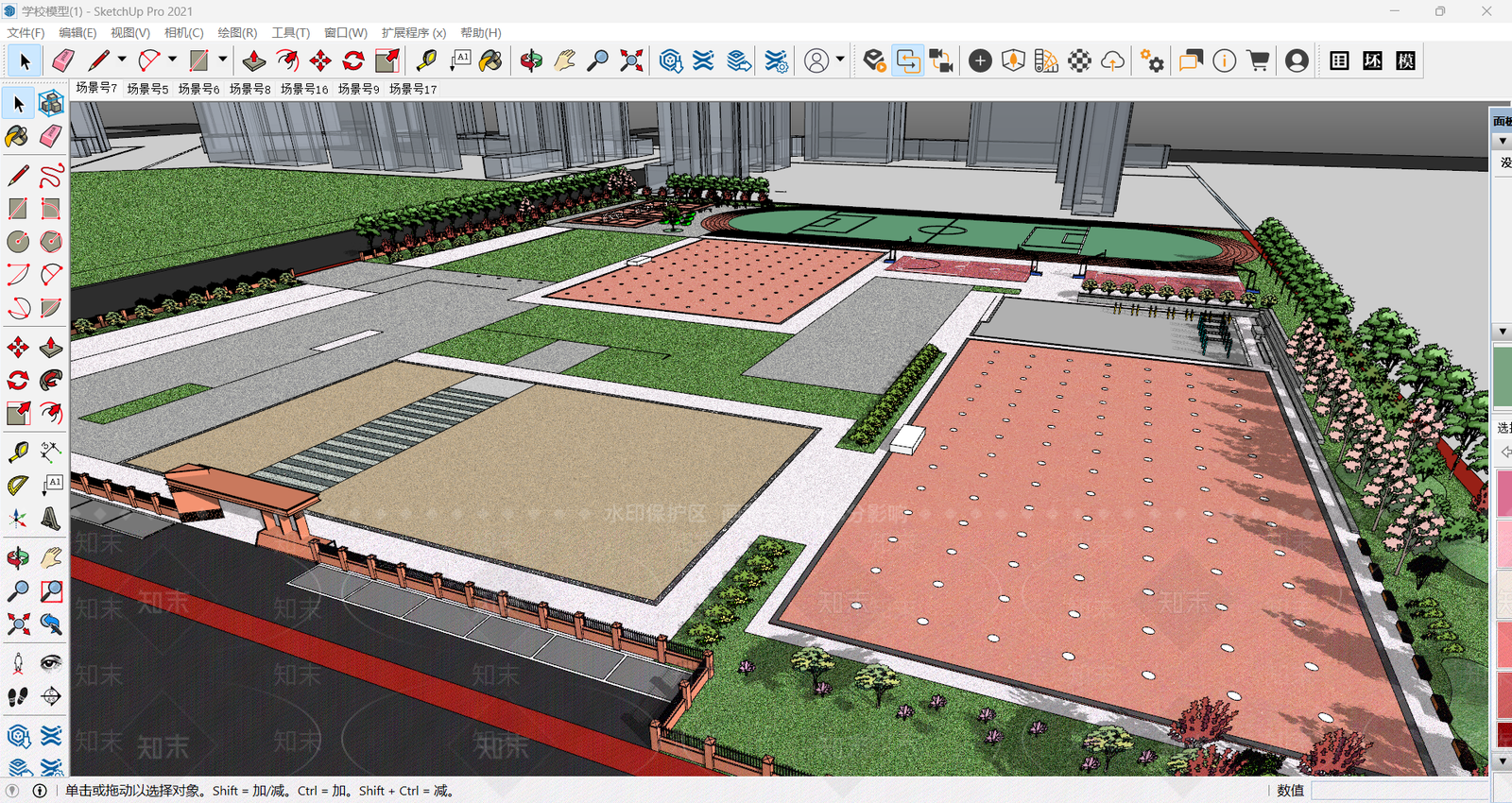The height and width of the screenshot is (803, 1512).
Task: Open the Rectangle tool dropdown arrow
Action: (x=223, y=60)
